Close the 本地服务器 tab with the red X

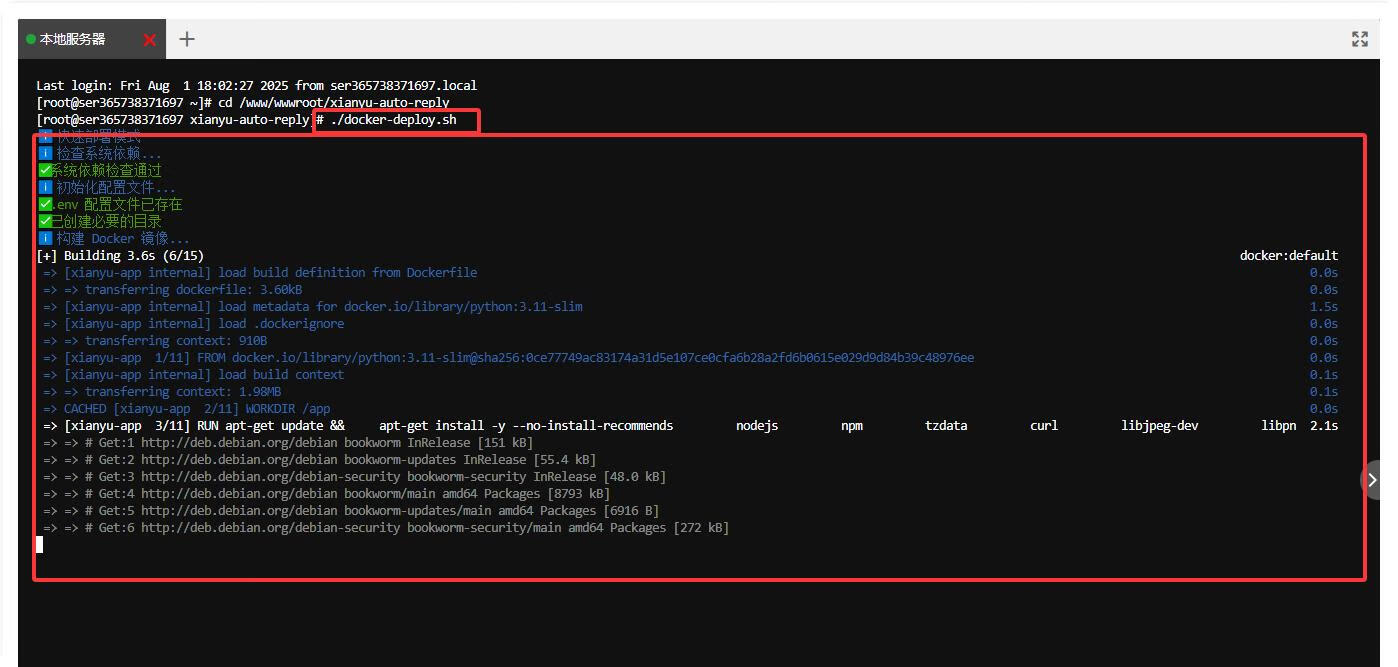(x=150, y=40)
